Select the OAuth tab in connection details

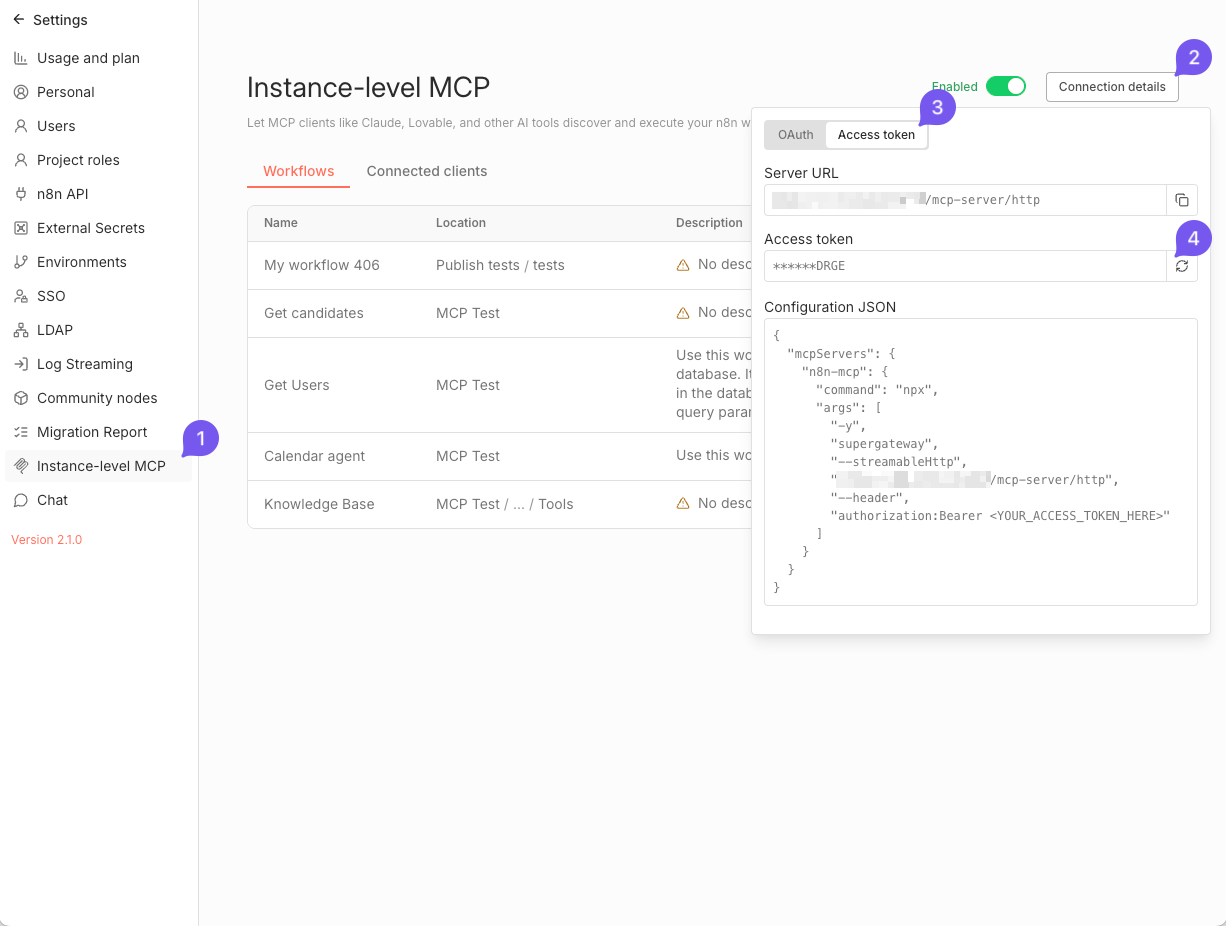[x=795, y=135]
